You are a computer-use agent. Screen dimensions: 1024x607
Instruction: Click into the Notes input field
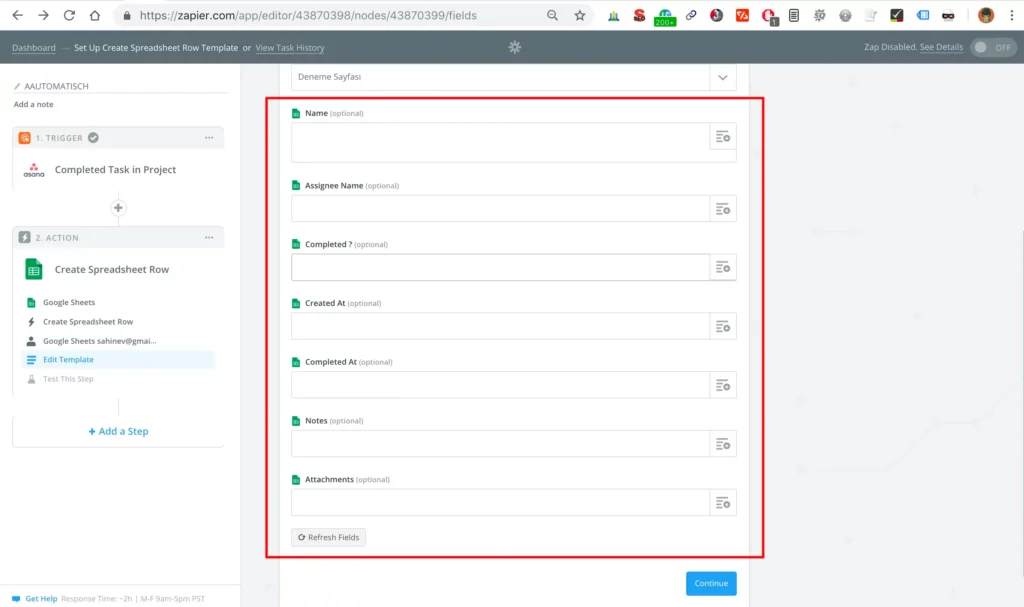click(500, 444)
